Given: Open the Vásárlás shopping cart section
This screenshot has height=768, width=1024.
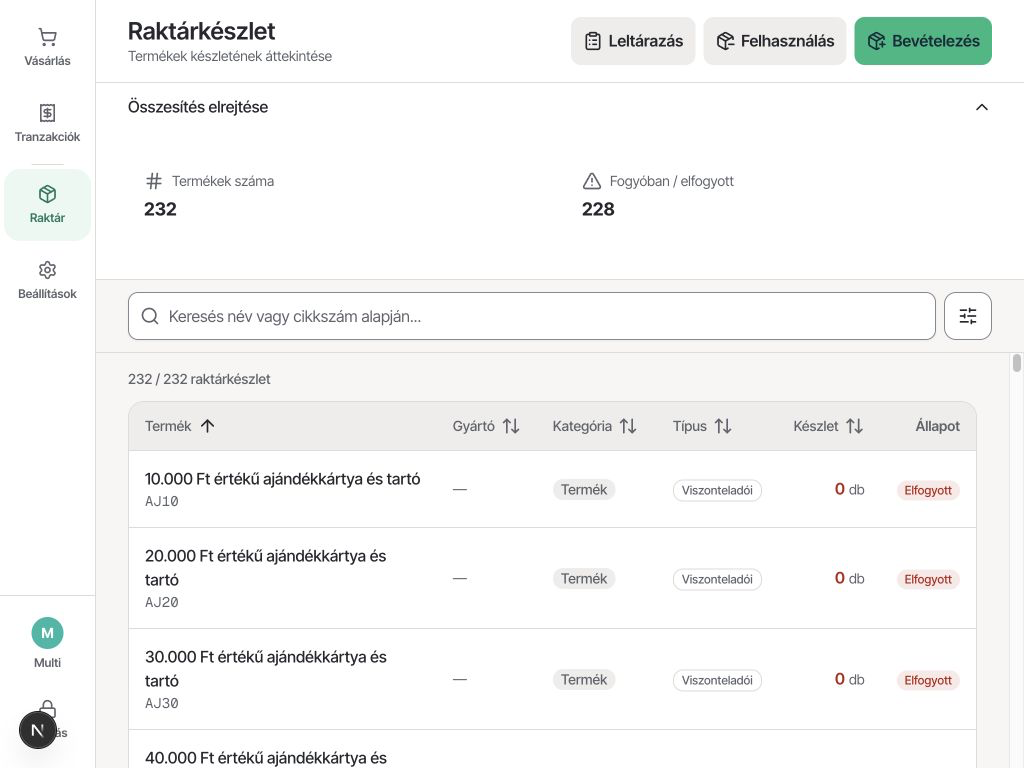Looking at the screenshot, I should [x=47, y=47].
